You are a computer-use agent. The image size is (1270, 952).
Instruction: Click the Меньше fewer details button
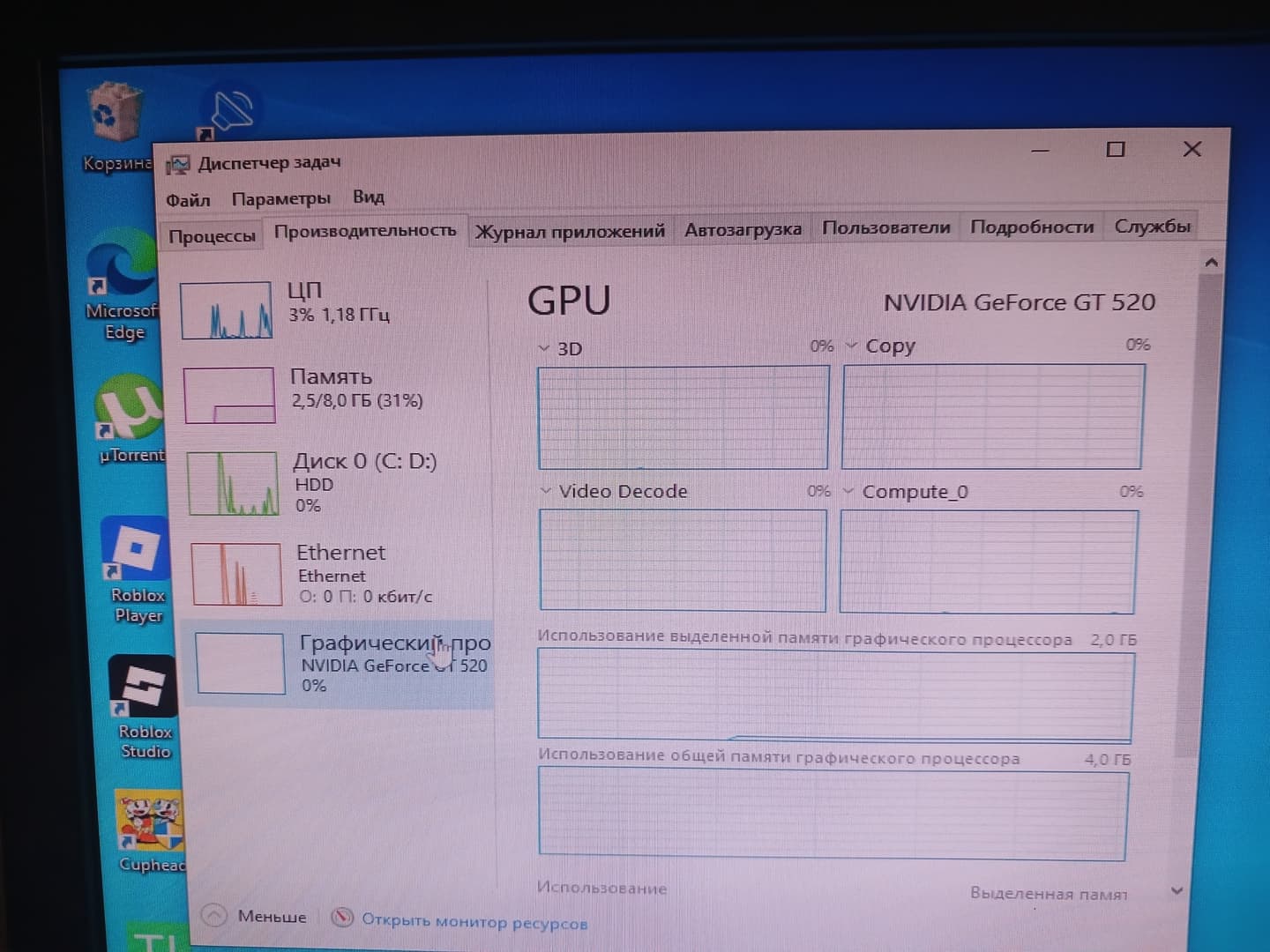pos(272,917)
